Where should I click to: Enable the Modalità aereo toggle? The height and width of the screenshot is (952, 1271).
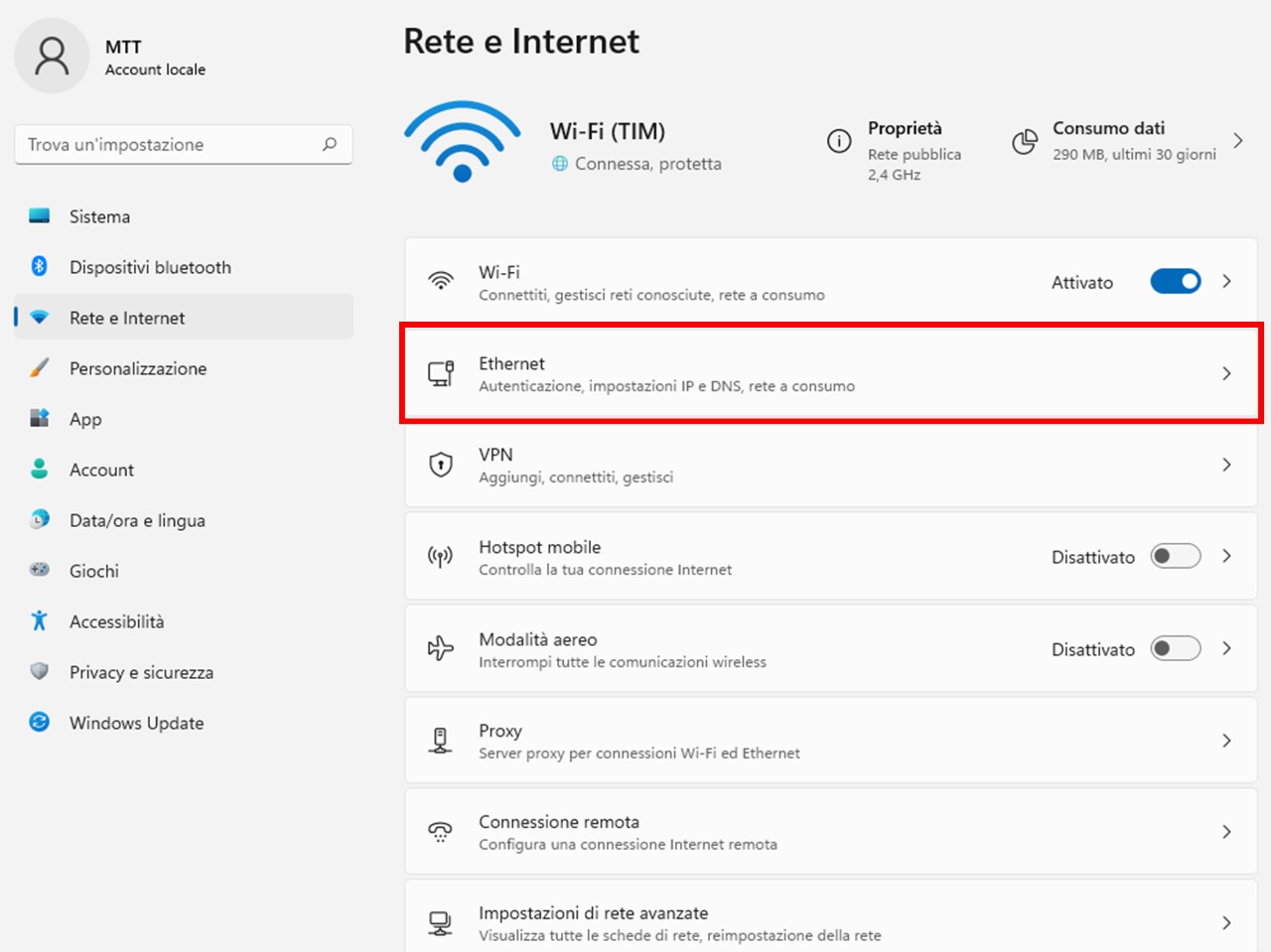tap(1176, 648)
